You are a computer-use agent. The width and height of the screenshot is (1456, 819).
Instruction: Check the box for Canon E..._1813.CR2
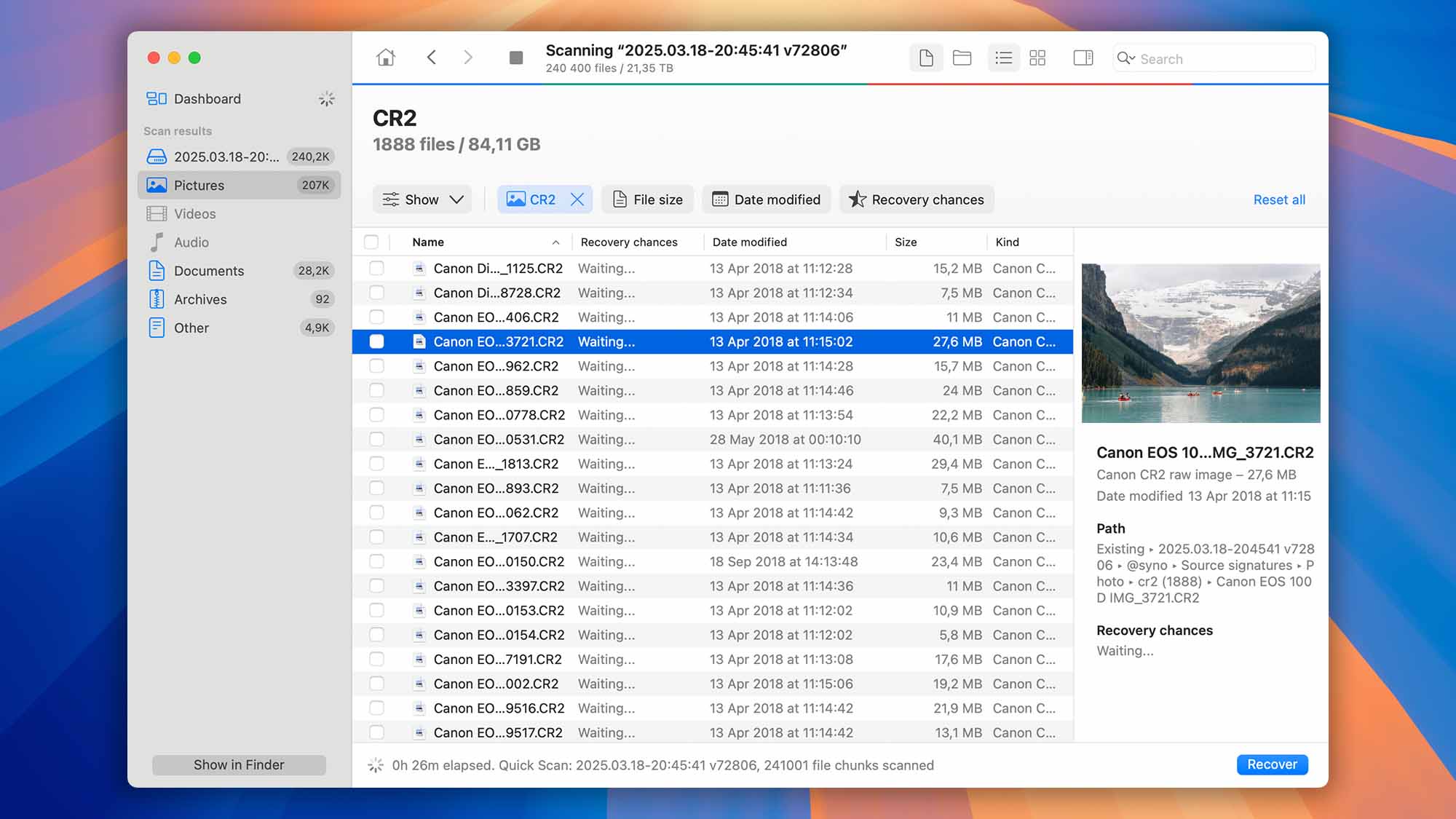[376, 464]
